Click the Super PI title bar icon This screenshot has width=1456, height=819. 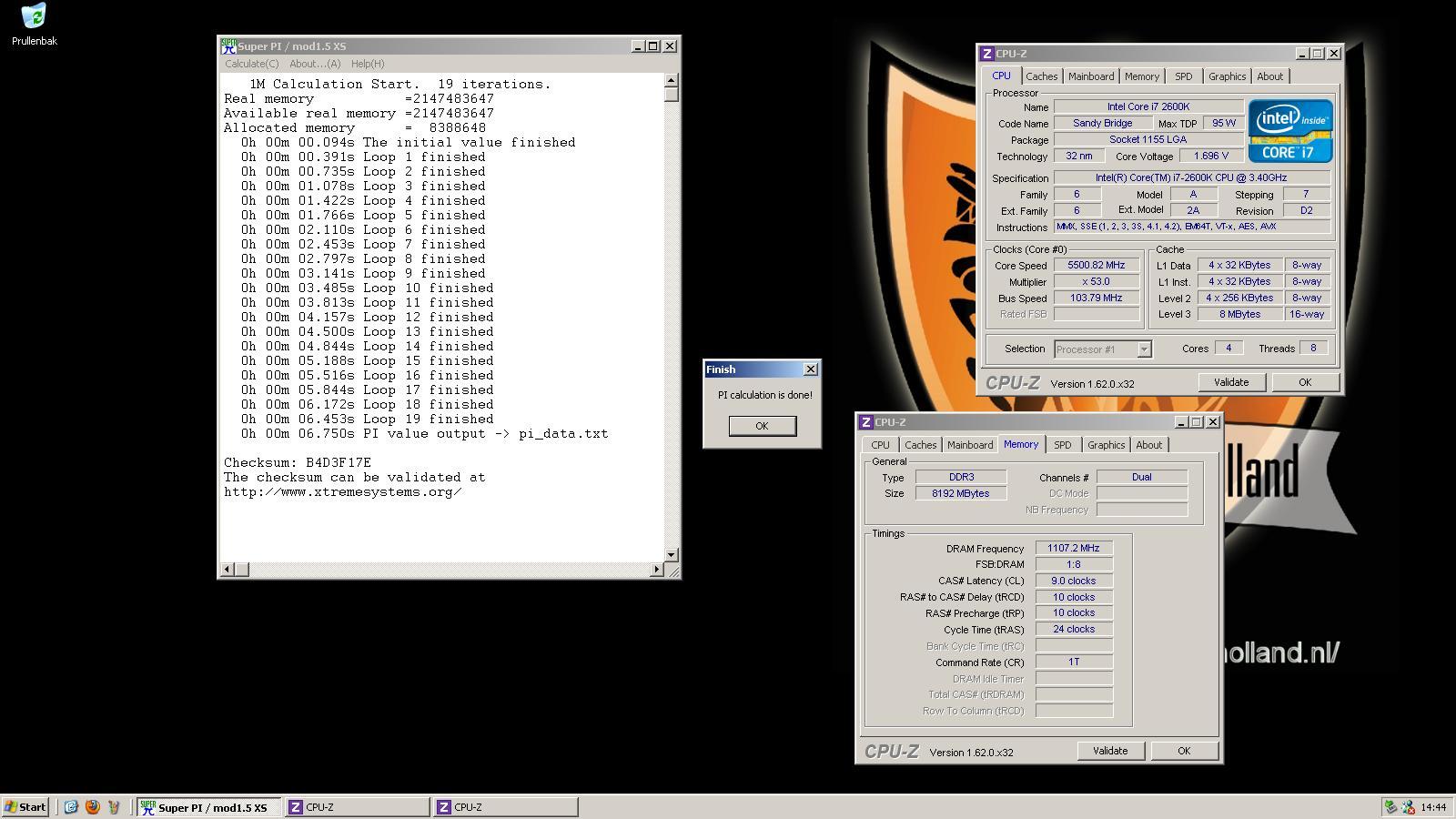(228, 46)
